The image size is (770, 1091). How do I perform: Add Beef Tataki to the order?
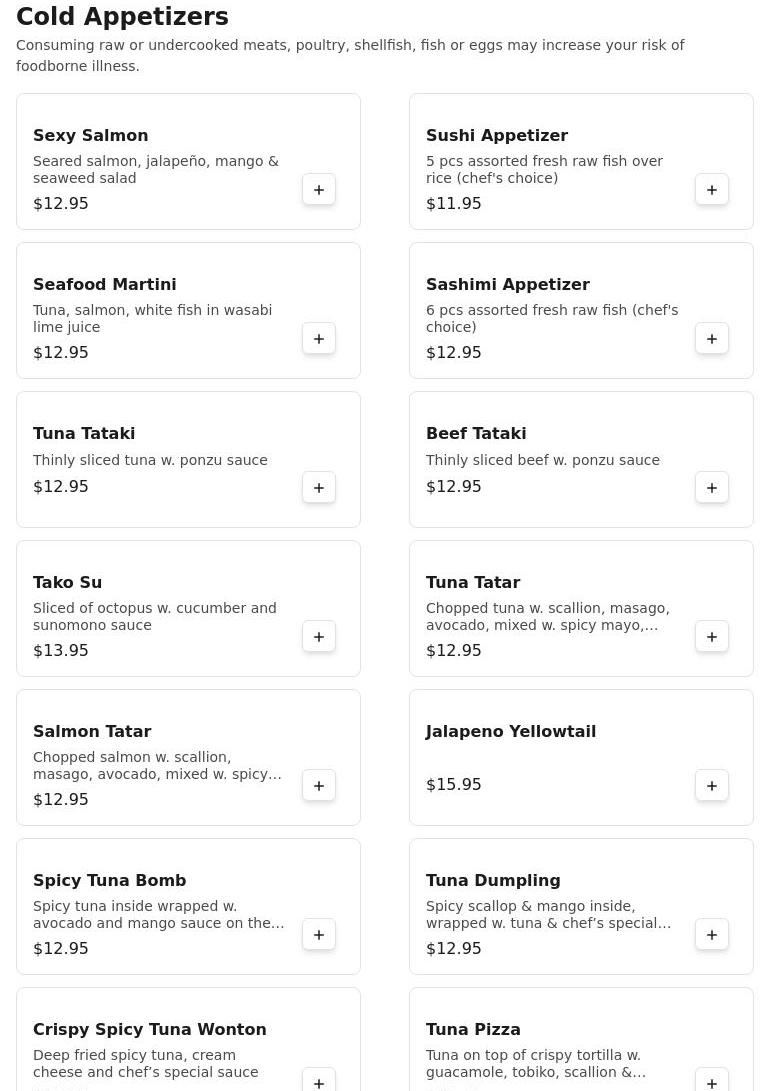(x=712, y=488)
